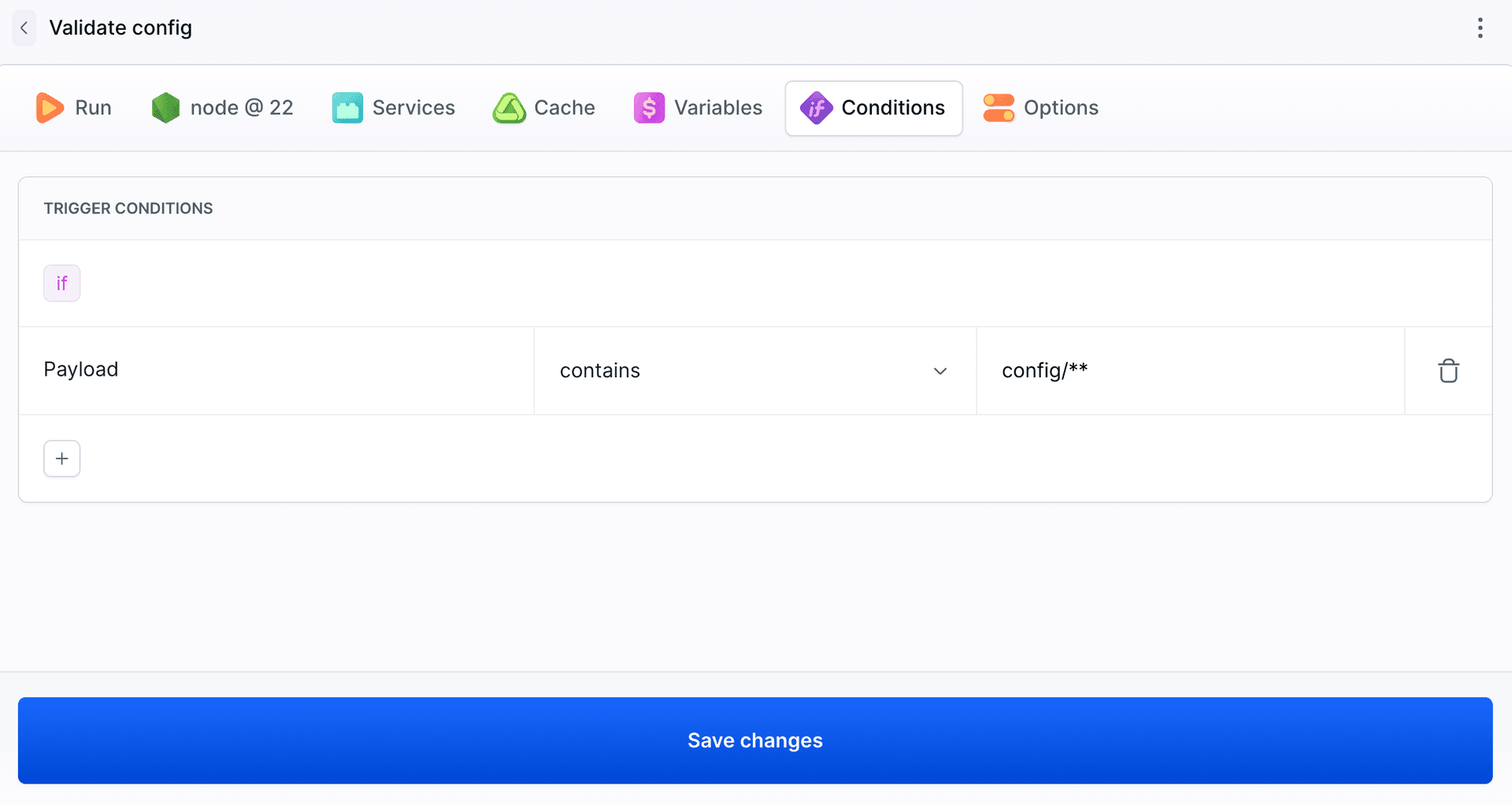Delete the Payload condition with trash icon
Image resolution: width=1512 pixels, height=805 pixels.
[1448, 371]
